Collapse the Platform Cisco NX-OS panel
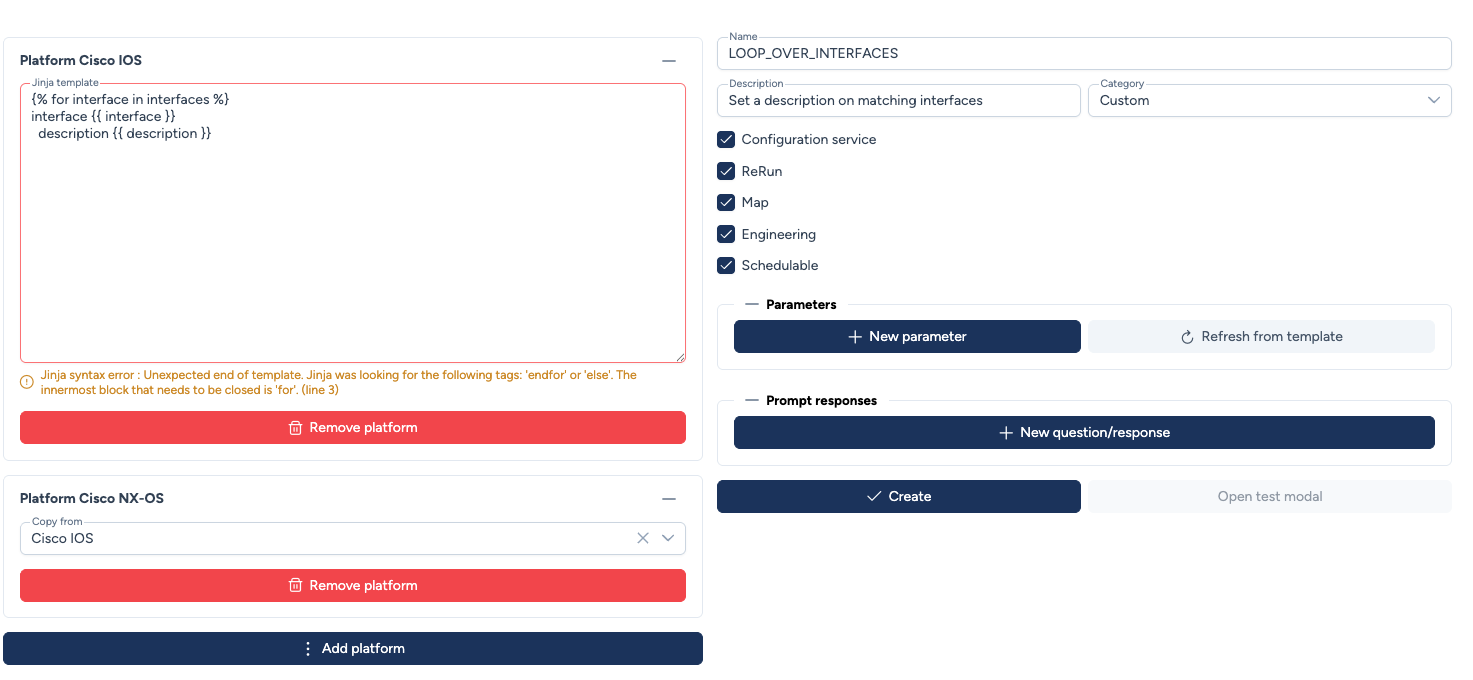The image size is (1473, 680). pos(669,499)
